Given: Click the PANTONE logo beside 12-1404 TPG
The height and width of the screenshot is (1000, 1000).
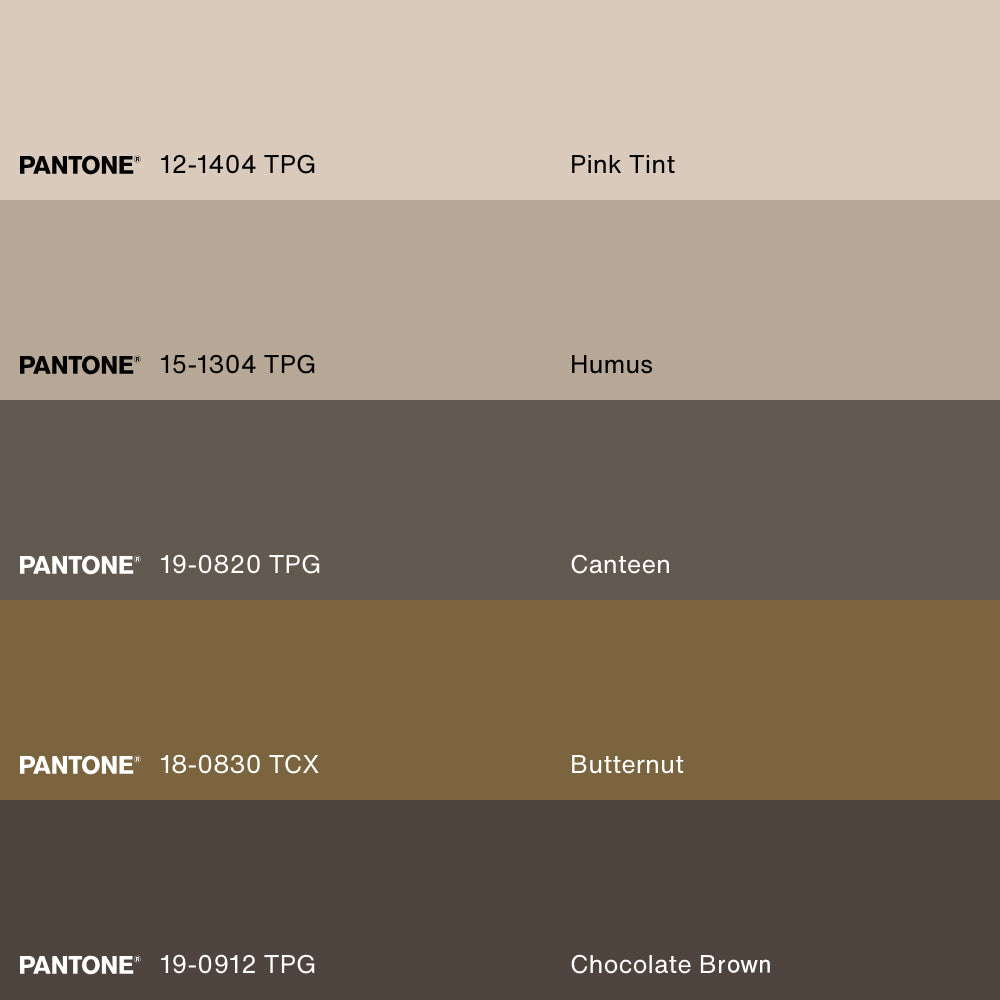Looking at the screenshot, I should [x=80, y=165].
